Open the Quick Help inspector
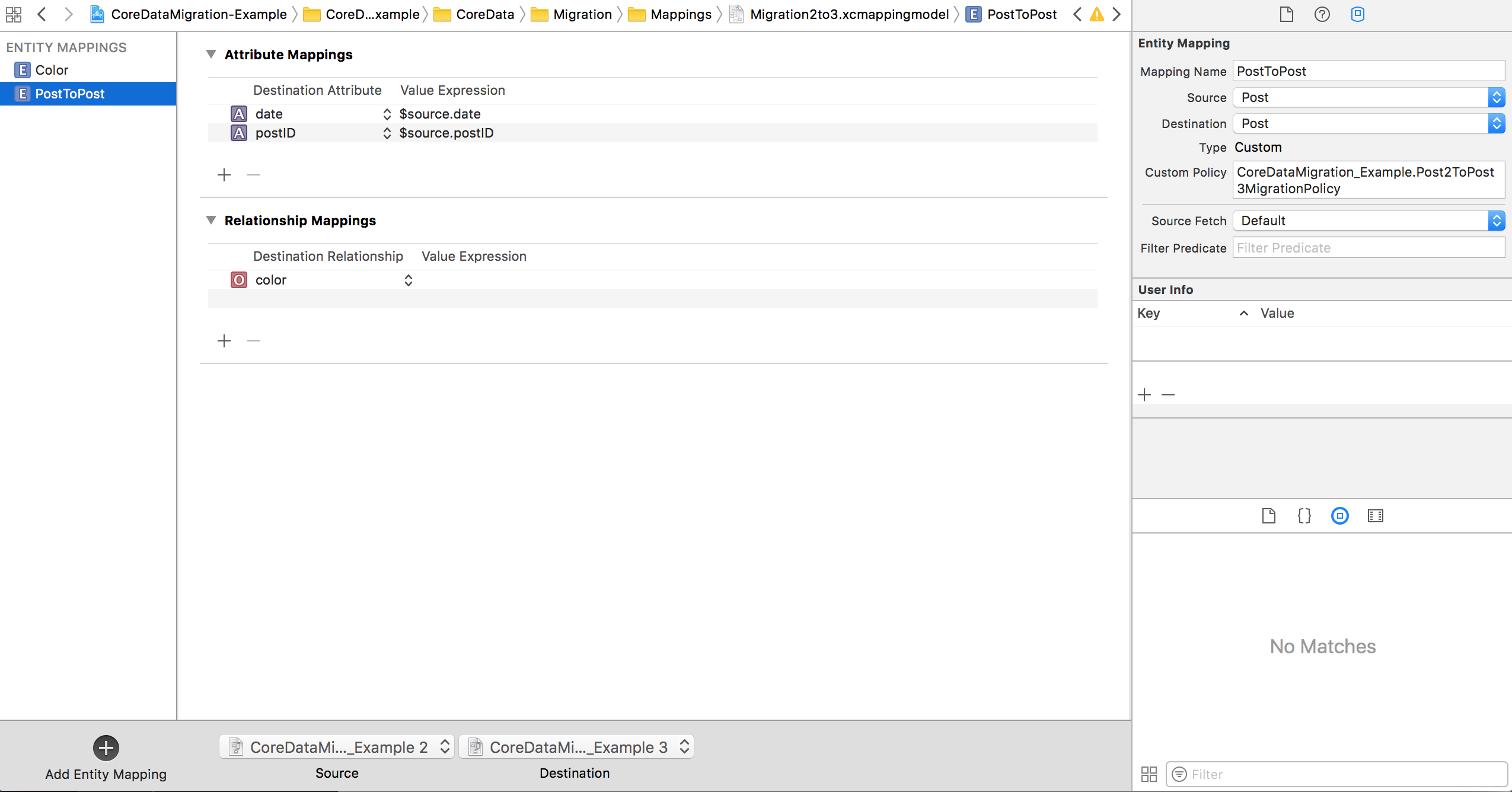 click(x=1322, y=14)
